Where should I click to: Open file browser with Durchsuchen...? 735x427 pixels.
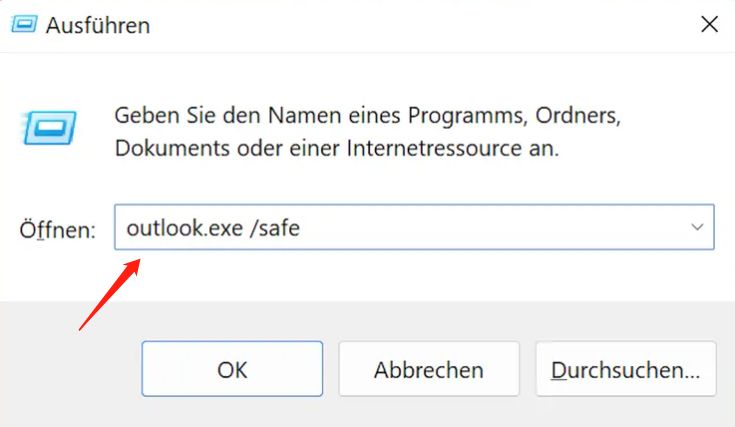626,369
